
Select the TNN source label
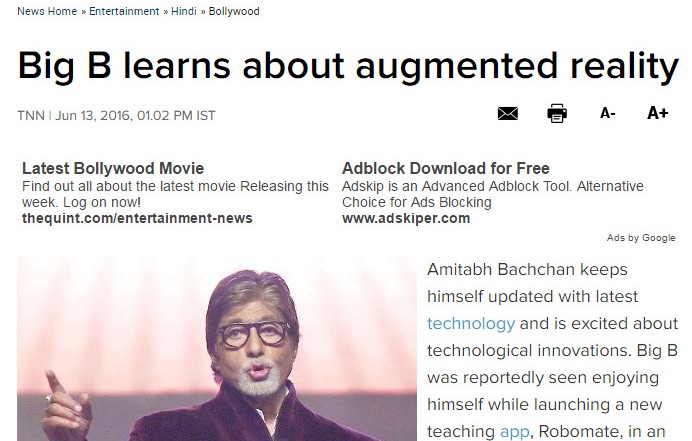click(x=31, y=116)
